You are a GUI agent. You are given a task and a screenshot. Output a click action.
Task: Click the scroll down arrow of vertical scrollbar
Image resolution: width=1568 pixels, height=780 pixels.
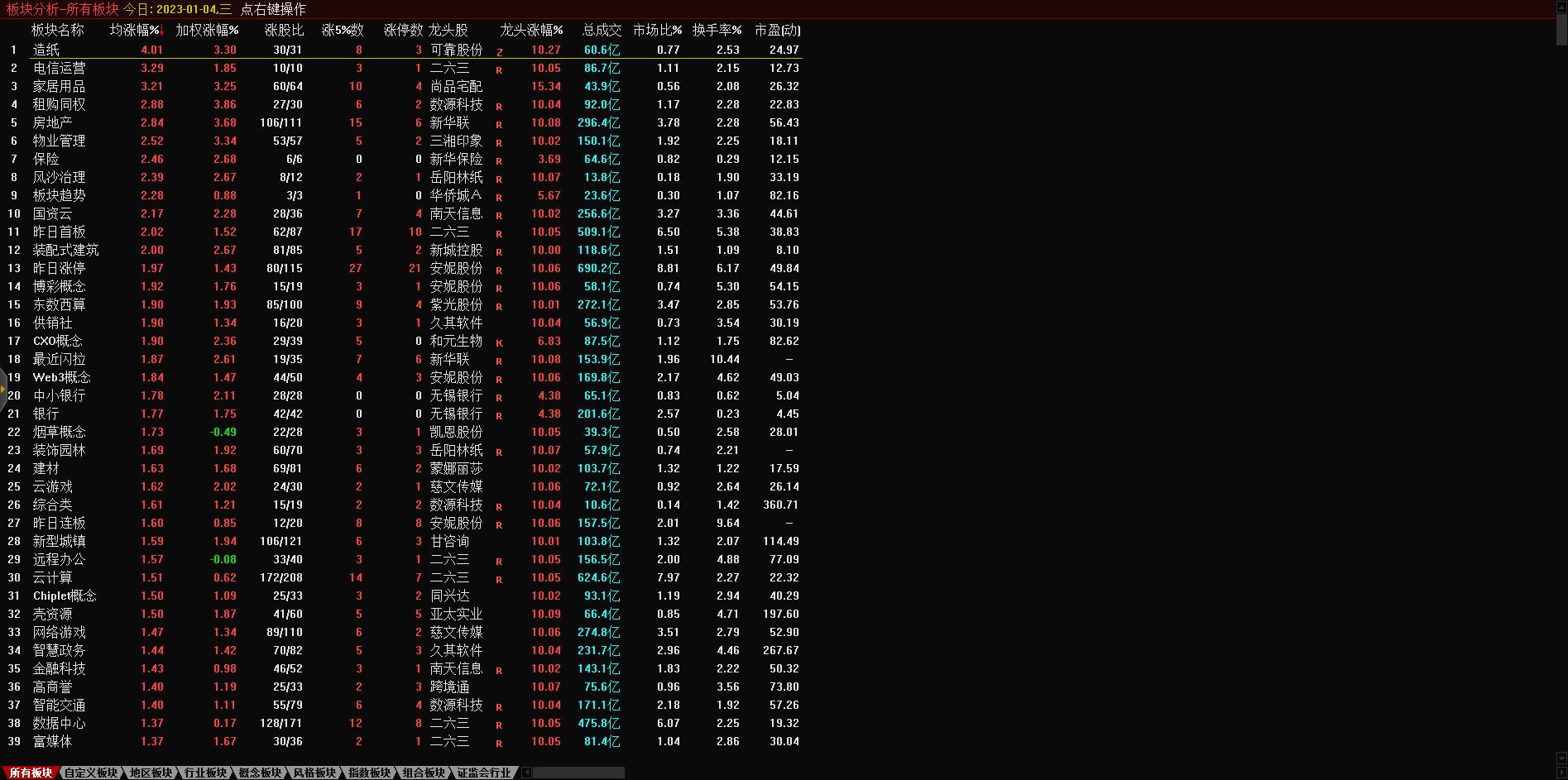point(1561,758)
